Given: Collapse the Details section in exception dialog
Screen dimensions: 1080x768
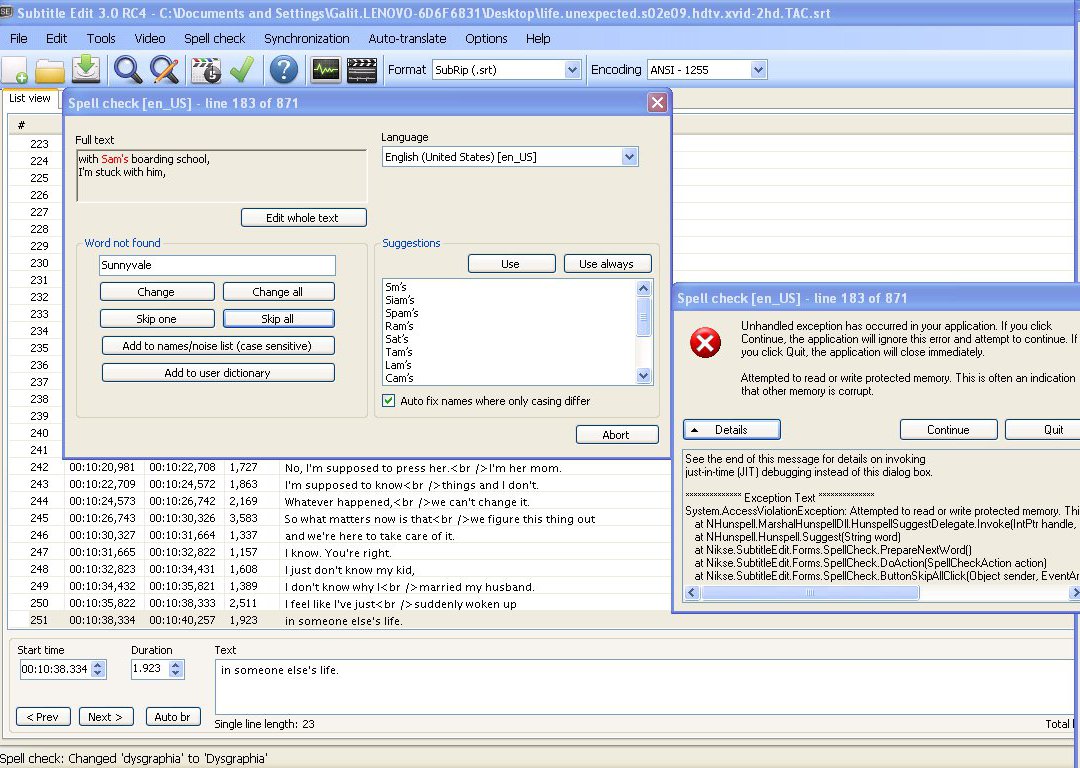Looking at the screenshot, I should tap(731, 430).
